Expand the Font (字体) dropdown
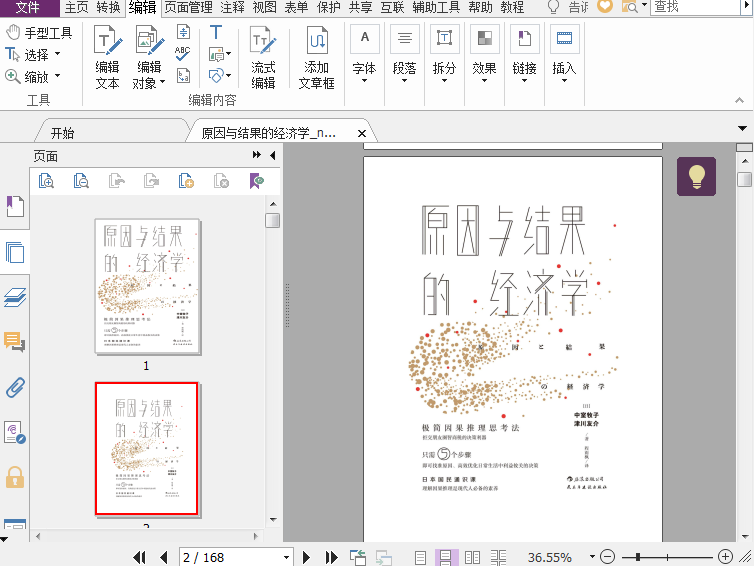This screenshot has width=754, height=566. coord(364,82)
